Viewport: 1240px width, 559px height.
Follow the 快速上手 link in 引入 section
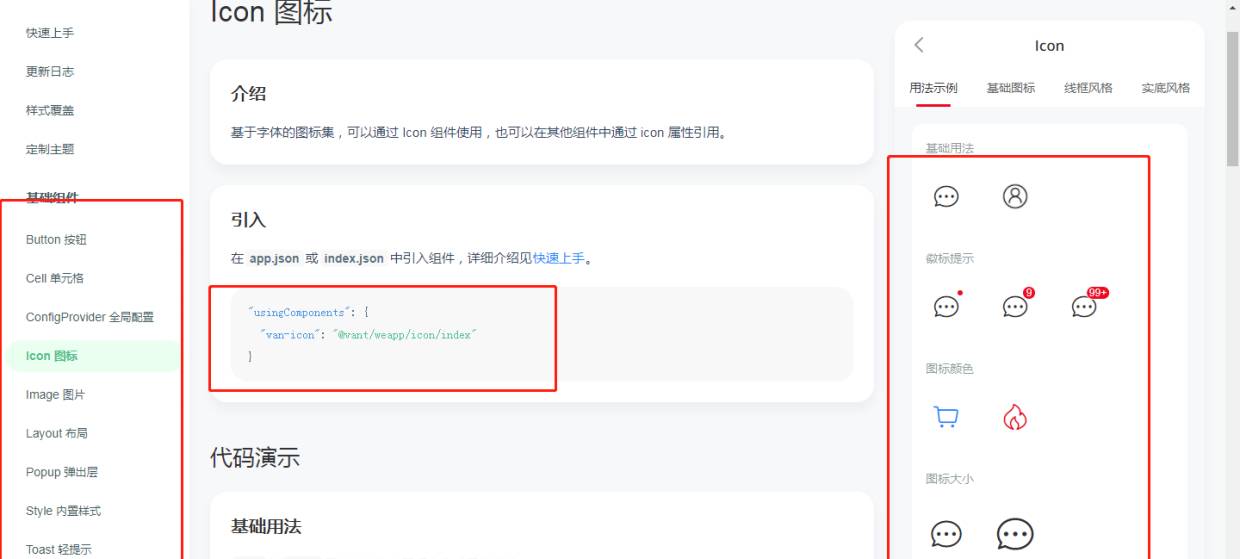(x=558, y=258)
